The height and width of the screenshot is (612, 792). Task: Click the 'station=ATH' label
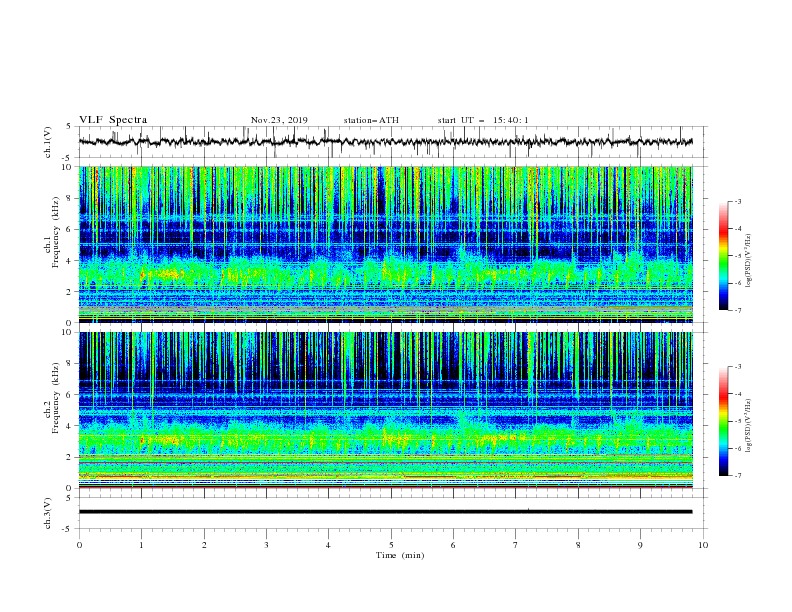(x=371, y=120)
